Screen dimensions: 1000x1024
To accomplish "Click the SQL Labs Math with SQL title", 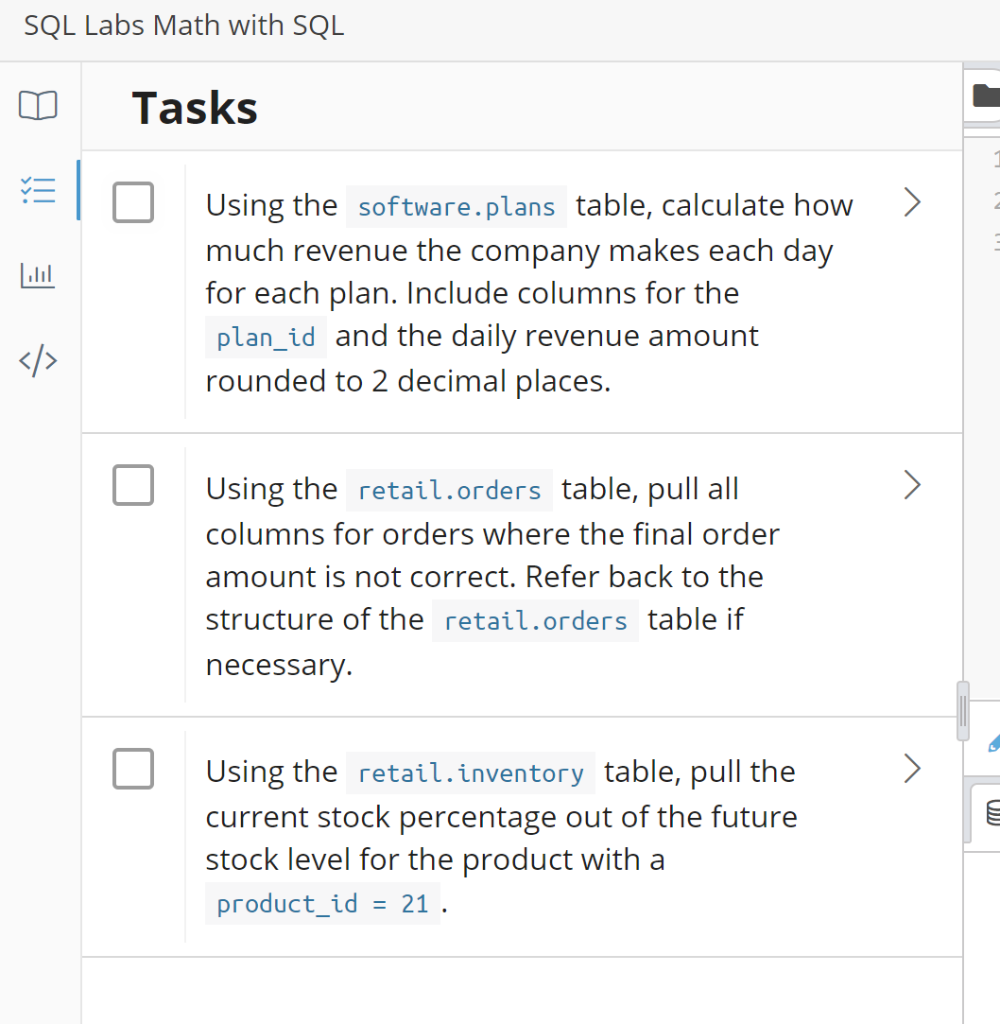I will pyautogui.click(x=183, y=25).
